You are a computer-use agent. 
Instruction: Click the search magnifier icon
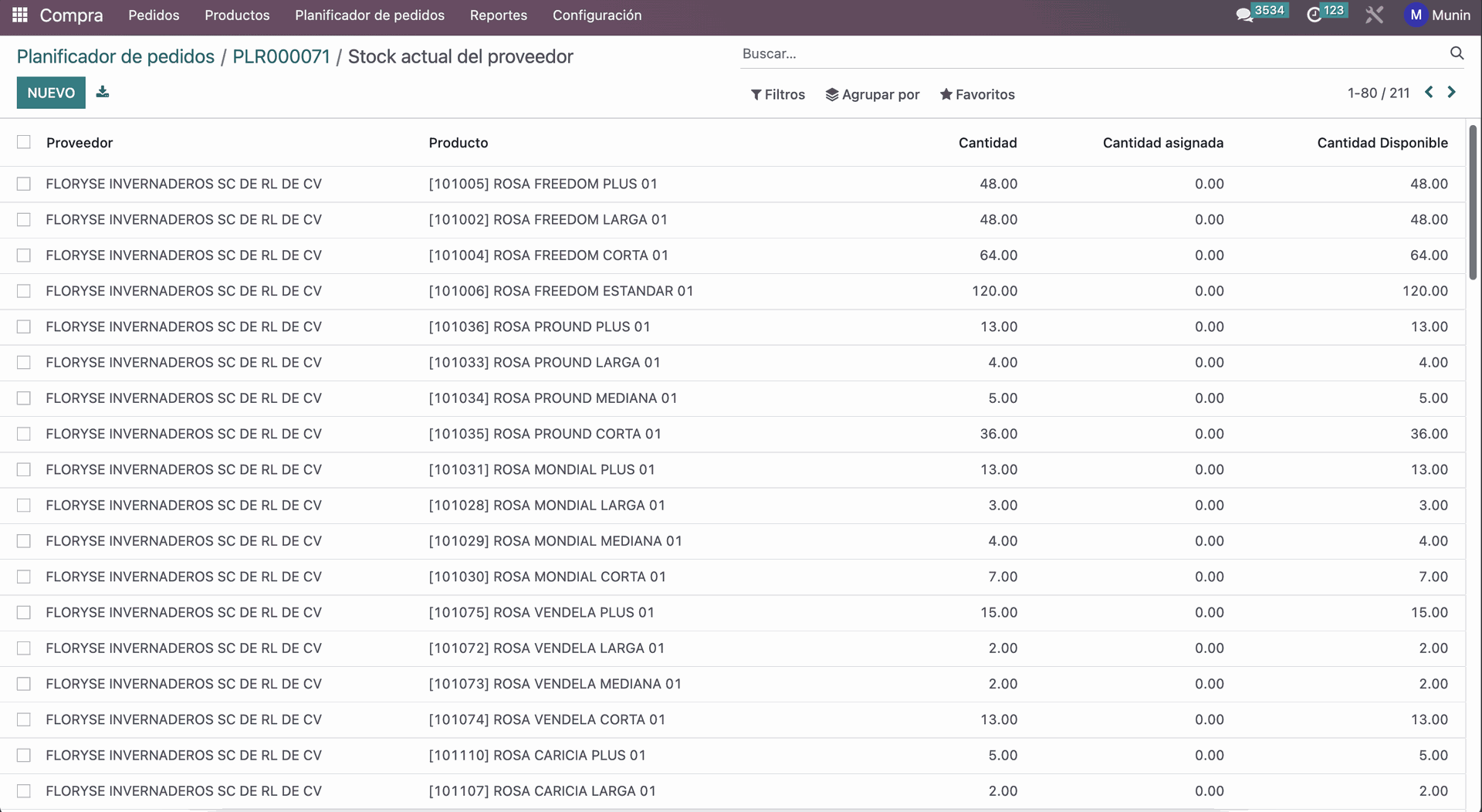1457,53
